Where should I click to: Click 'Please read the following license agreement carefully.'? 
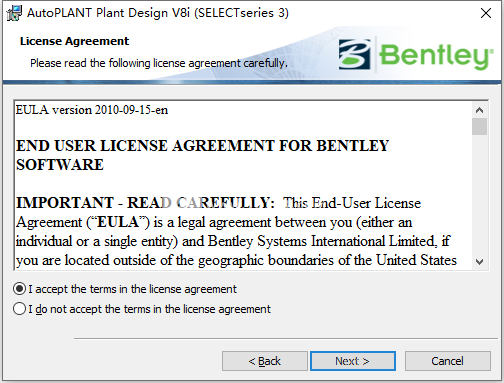[159, 63]
